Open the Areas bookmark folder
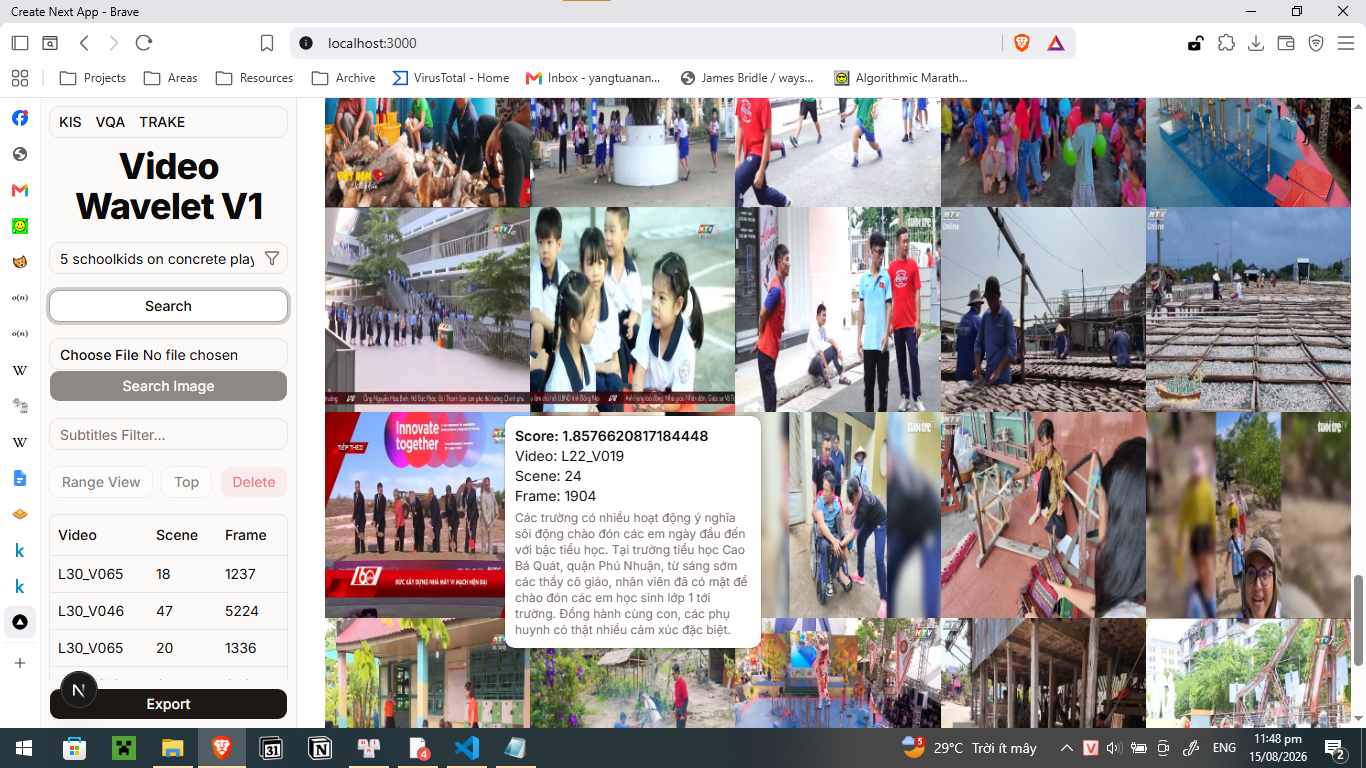Viewport: 1366px width, 768px height. point(171,78)
